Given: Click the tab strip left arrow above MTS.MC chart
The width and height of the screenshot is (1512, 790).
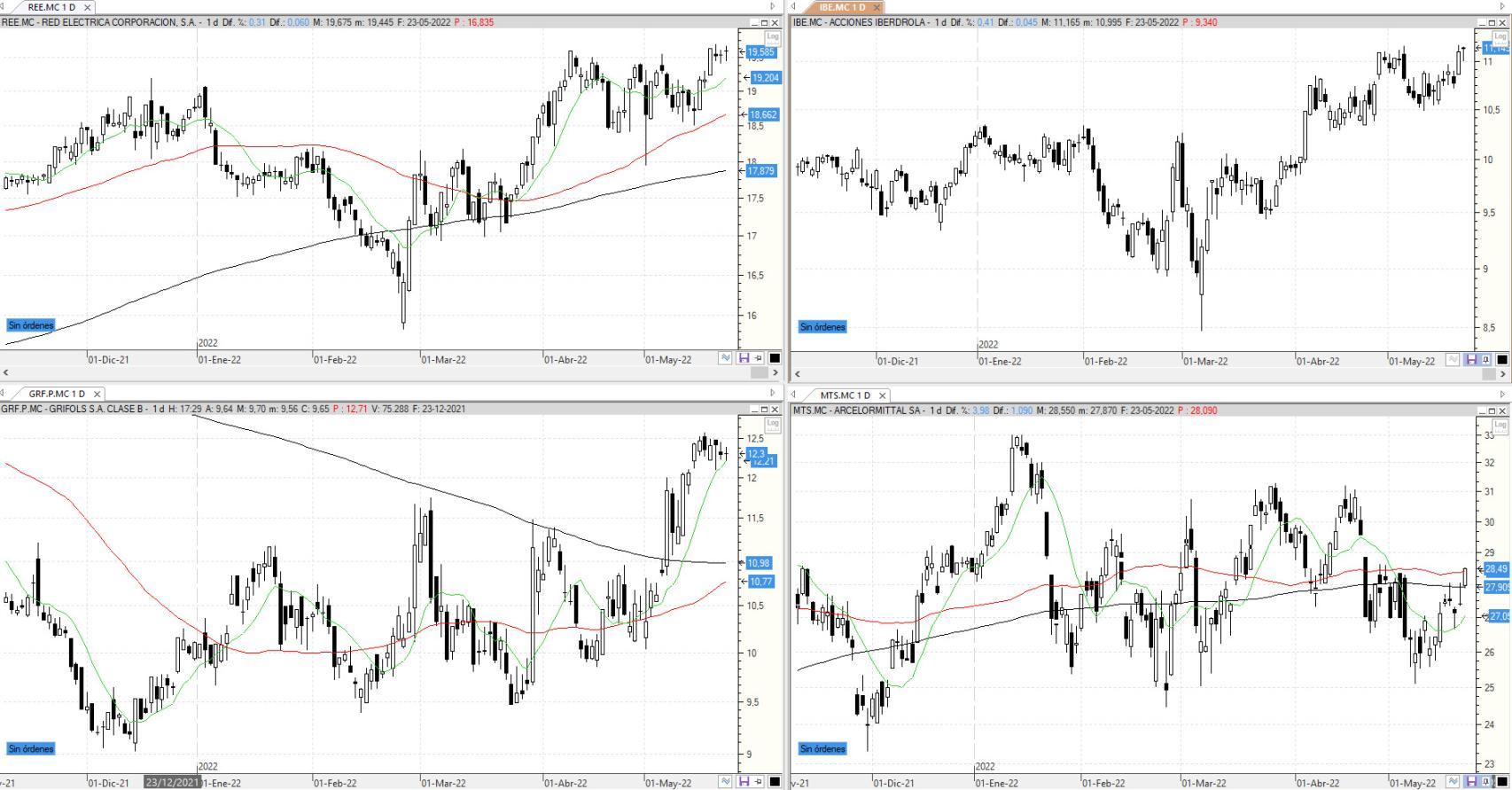Looking at the screenshot, I should 793,395.
